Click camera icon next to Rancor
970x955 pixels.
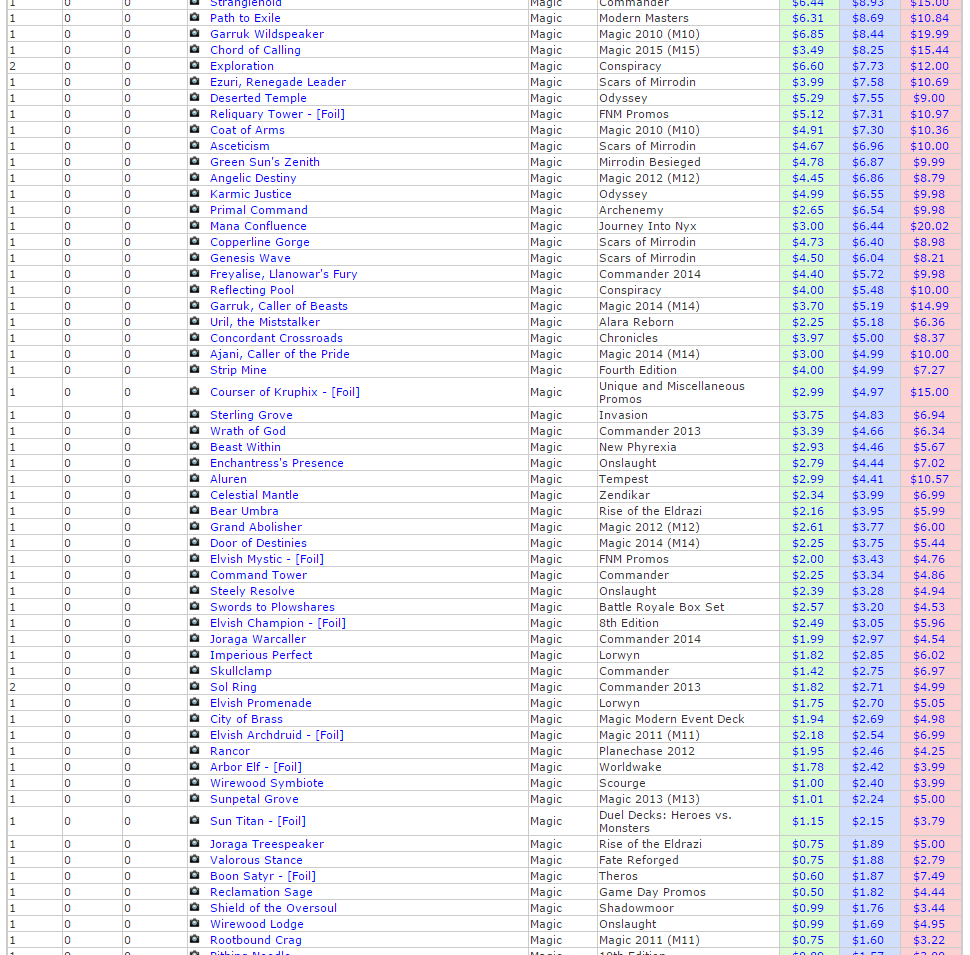click(194, 751)
